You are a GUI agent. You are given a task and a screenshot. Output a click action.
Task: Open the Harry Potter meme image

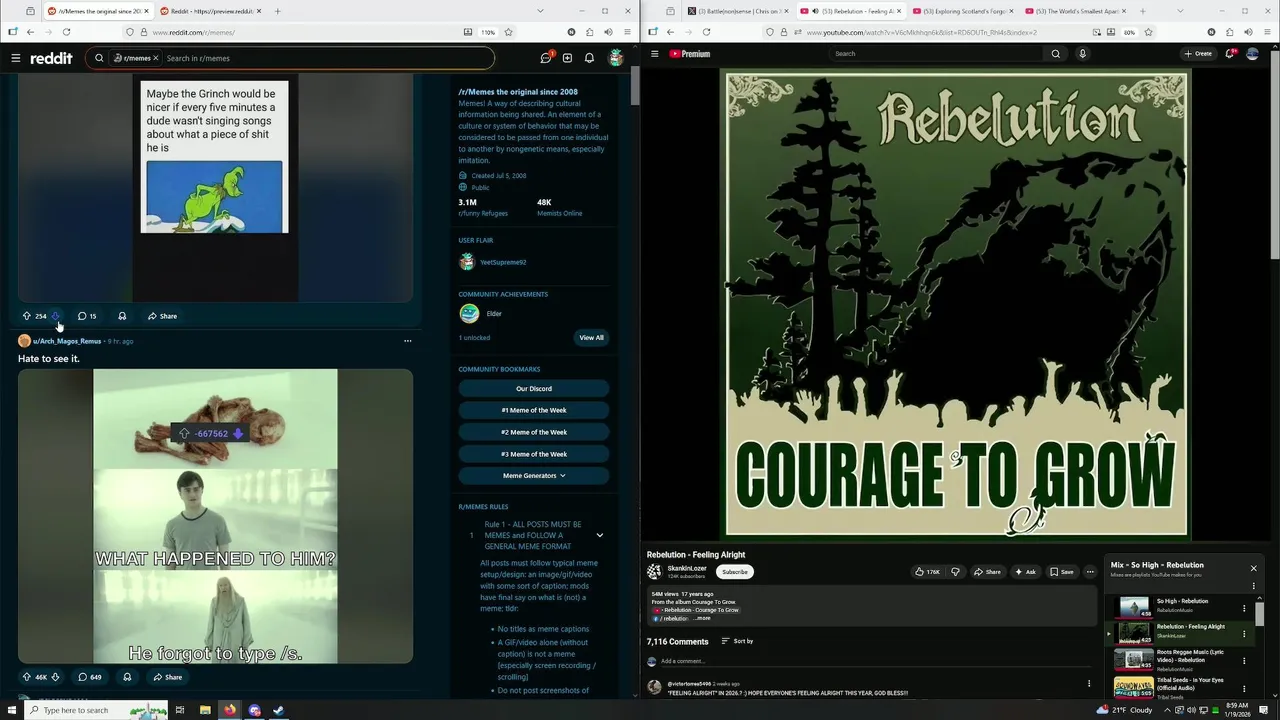[215, 516]
